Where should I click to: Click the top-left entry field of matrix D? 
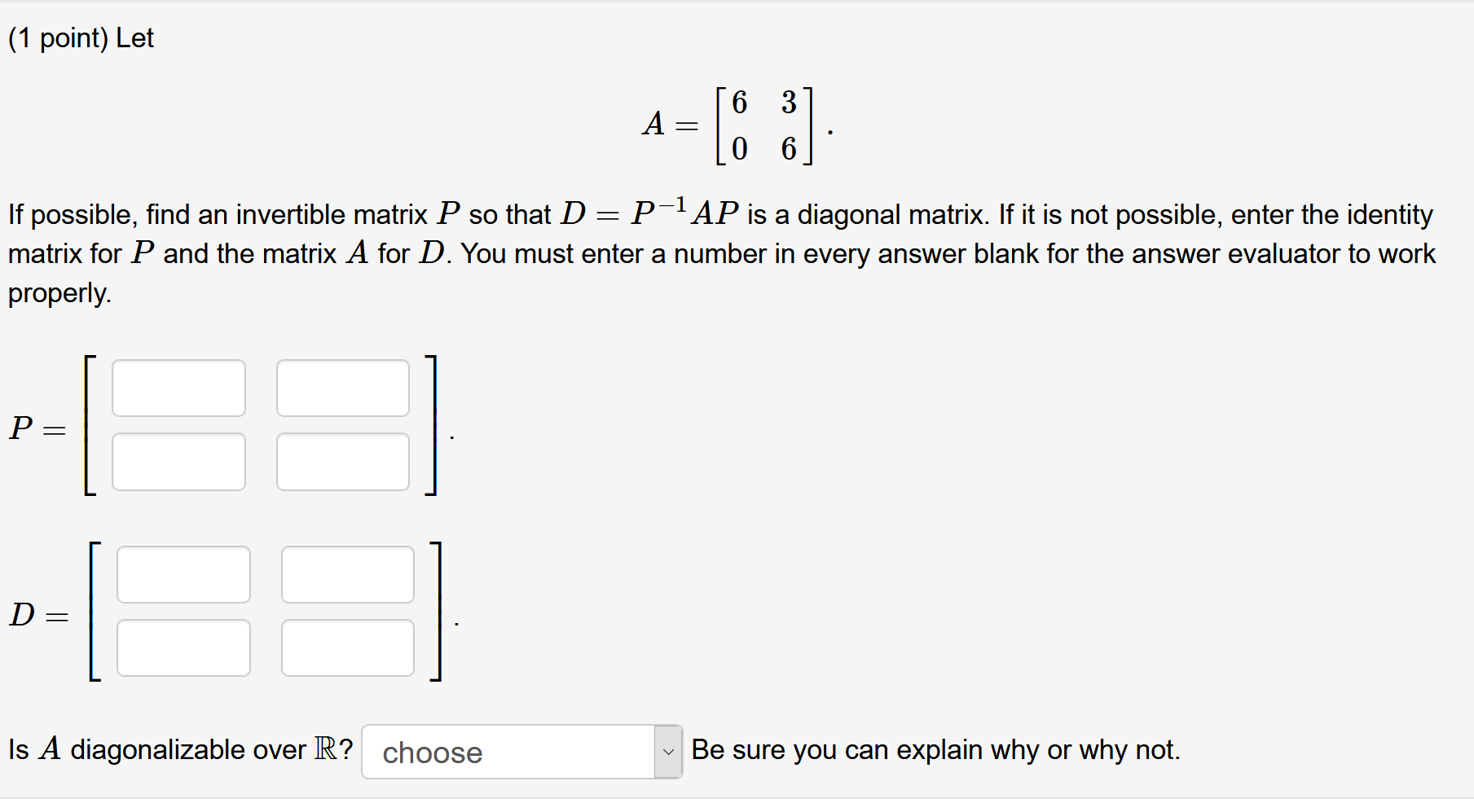(x=183, y=574)
